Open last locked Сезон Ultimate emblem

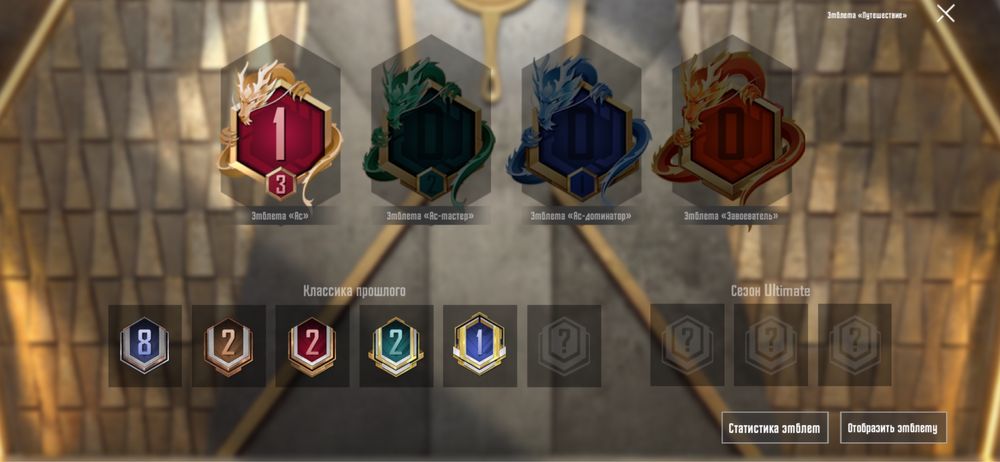tap(855, 345)
